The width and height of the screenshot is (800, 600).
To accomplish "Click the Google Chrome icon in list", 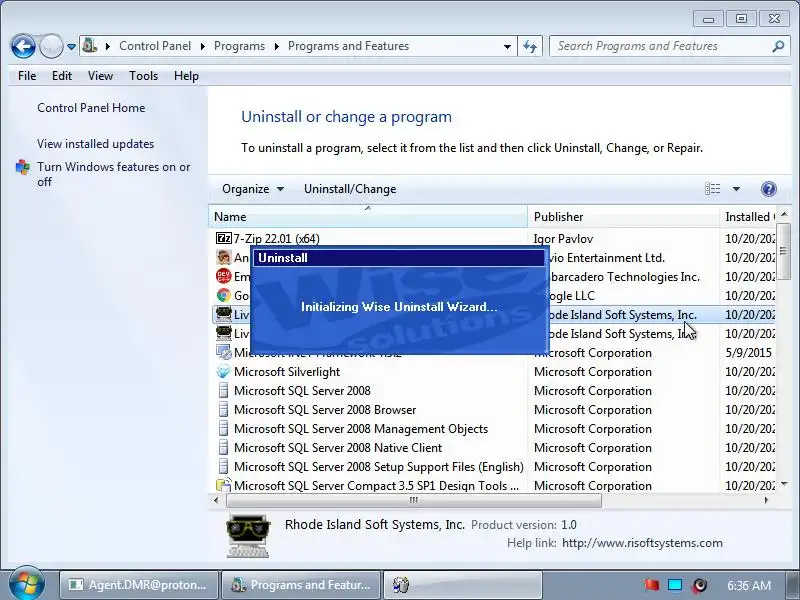I will point(223,295).
